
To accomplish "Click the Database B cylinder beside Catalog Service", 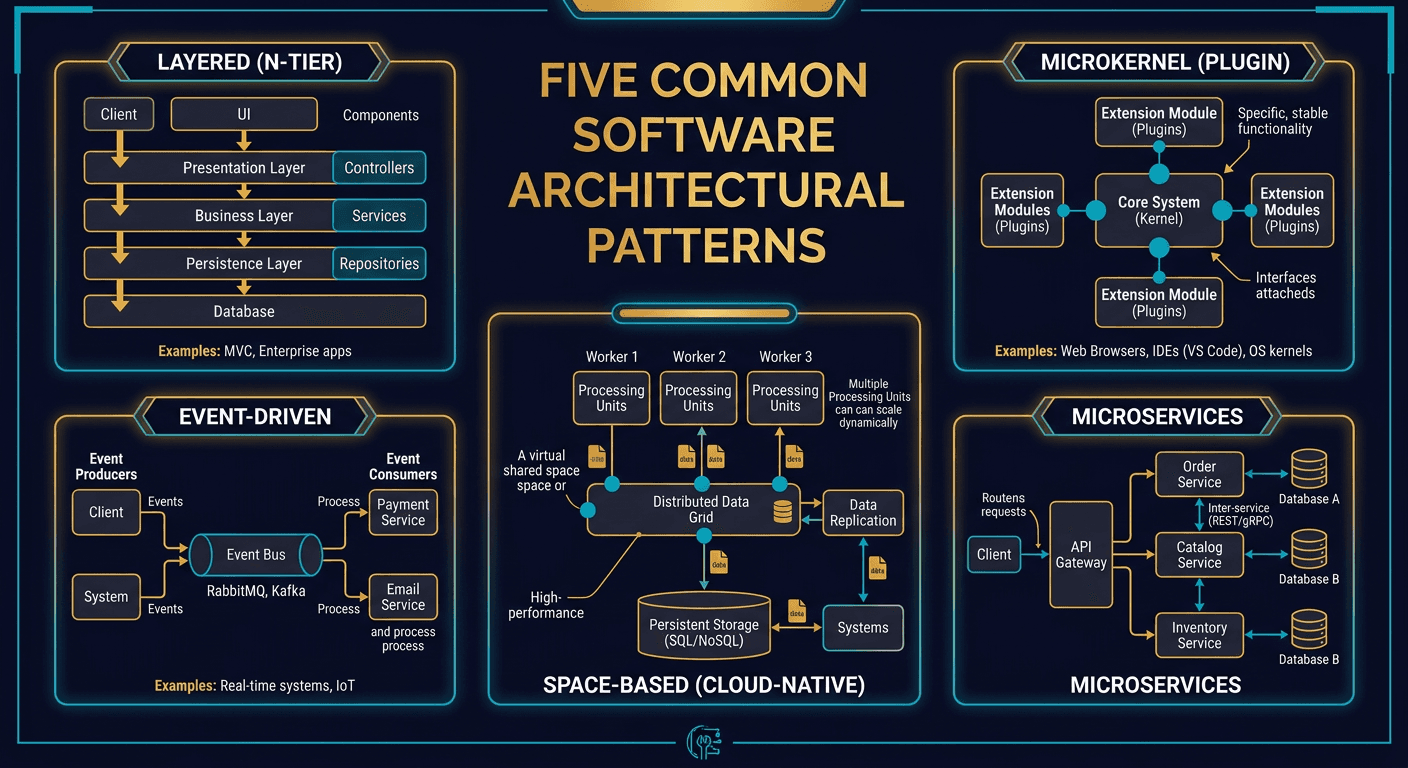I will (1308, 550).
